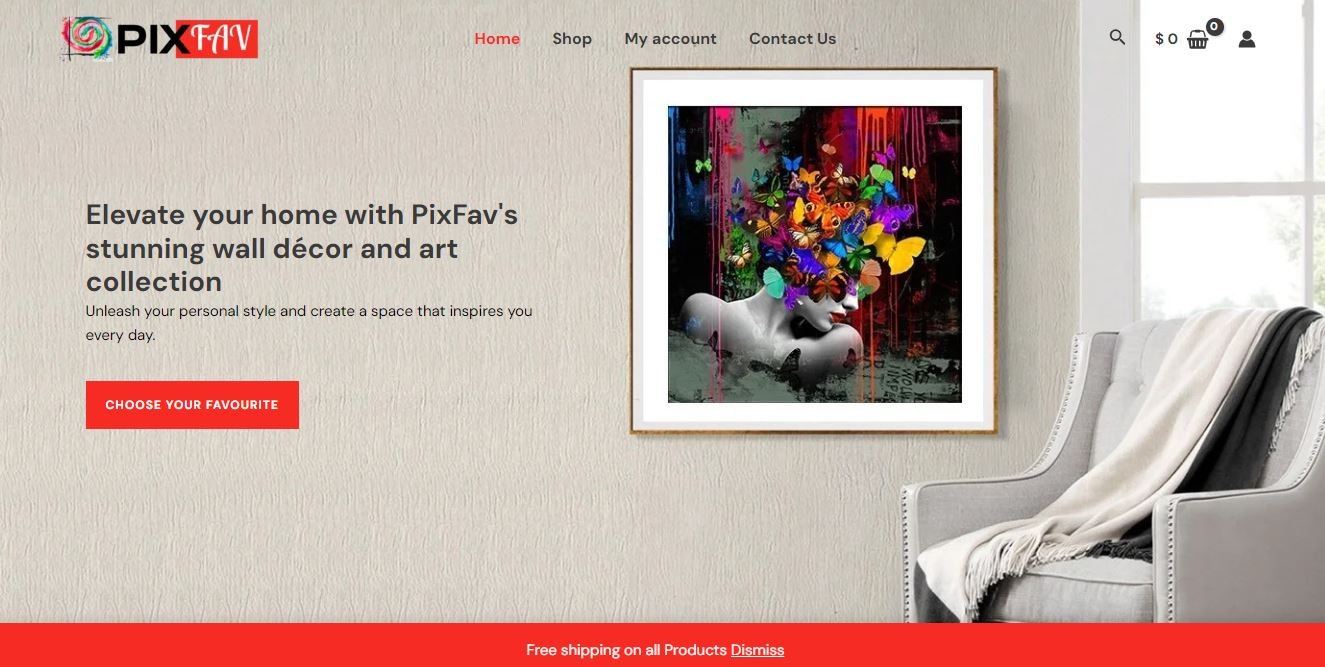Screen dimensions: 1325x667
Task: Open the search magnifier icon
Action: 1117,37
